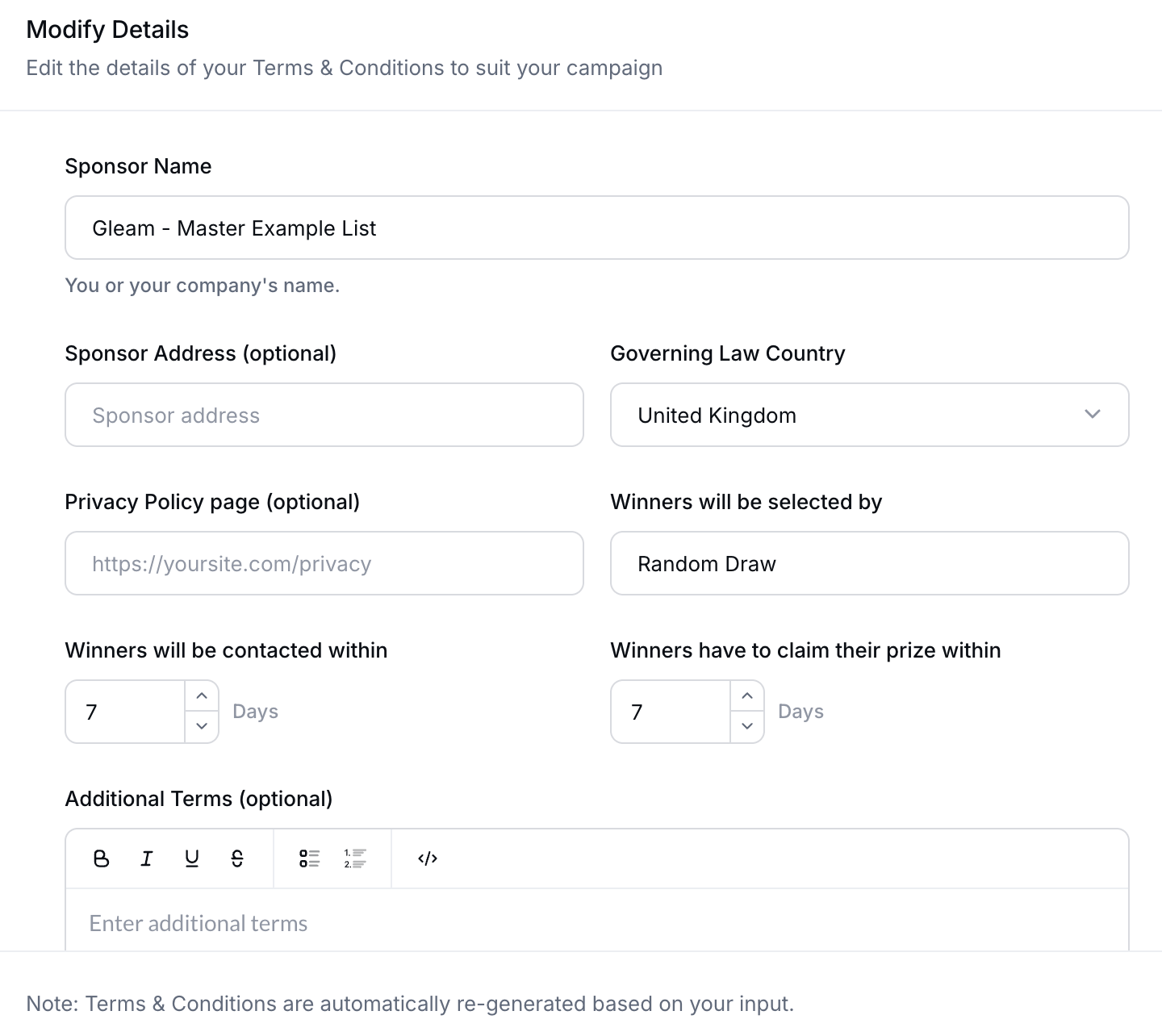This screenshot has width=1162, height=1036.
Task: Insert a bulleted list in the editor
Action: point(310,858)
